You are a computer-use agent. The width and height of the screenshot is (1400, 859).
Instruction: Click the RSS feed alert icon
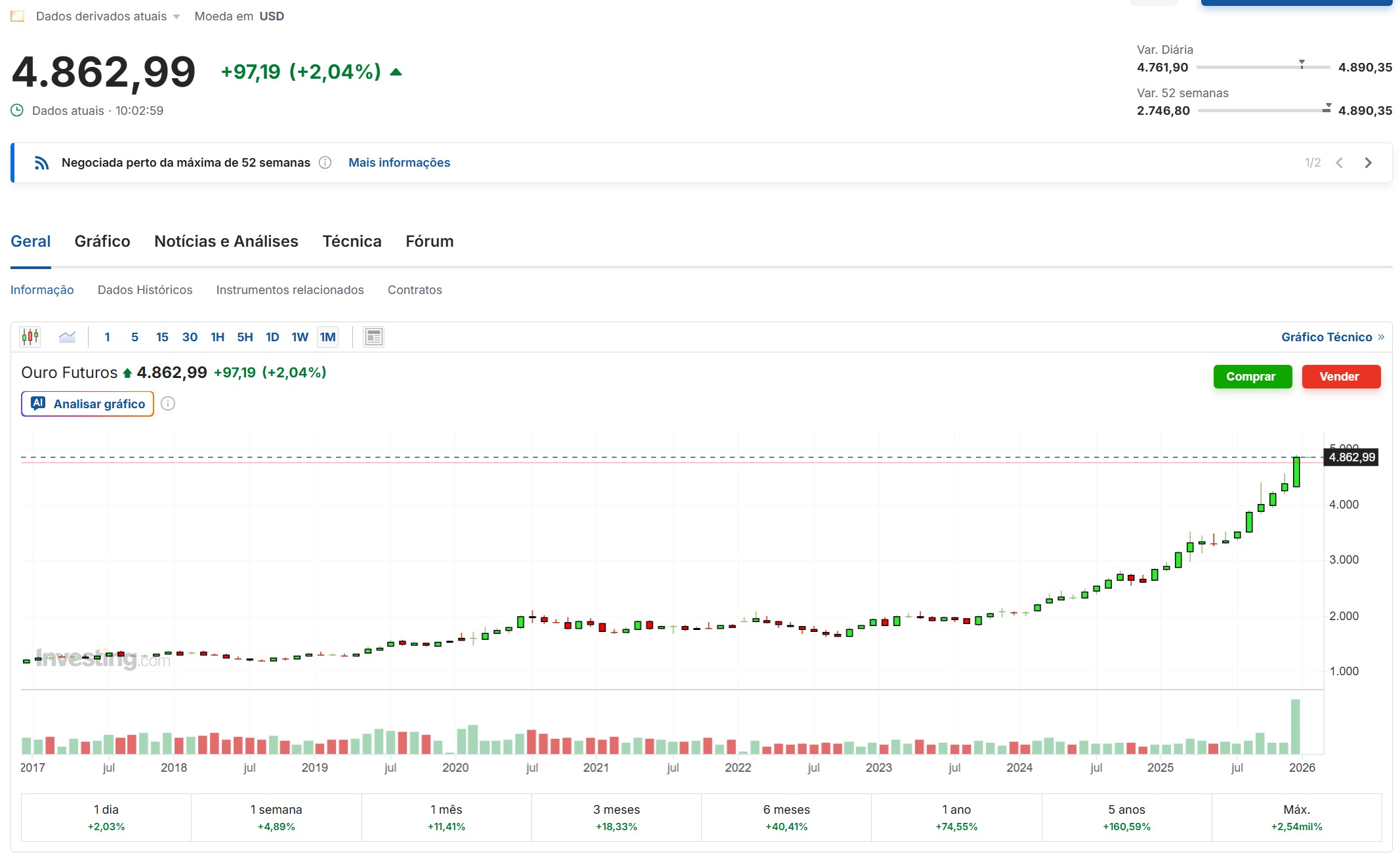[41, 163]
